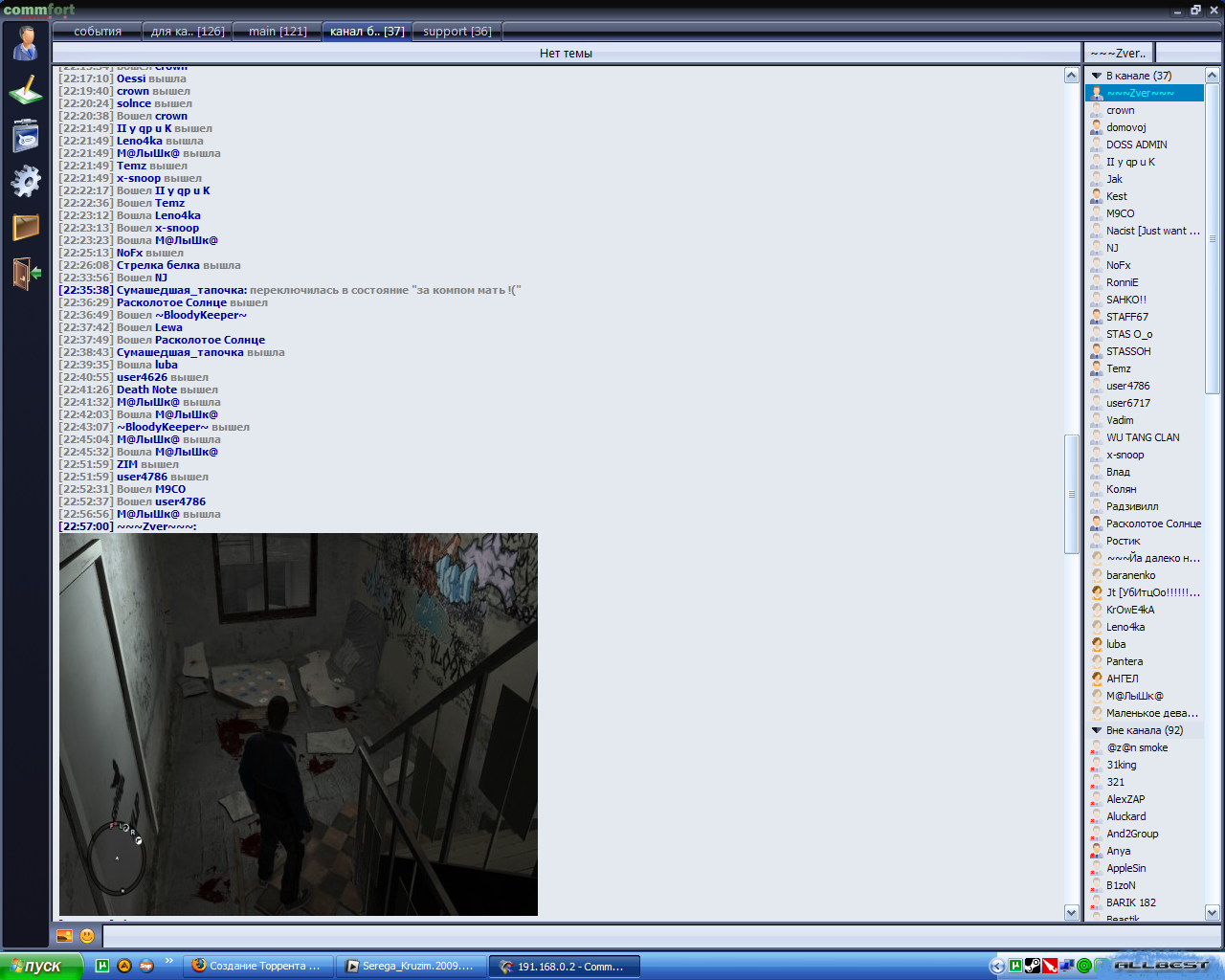This screenshot has width=1225, height=980.
Task: Click the chat scrollbar down arrow
Action: 1072,913
